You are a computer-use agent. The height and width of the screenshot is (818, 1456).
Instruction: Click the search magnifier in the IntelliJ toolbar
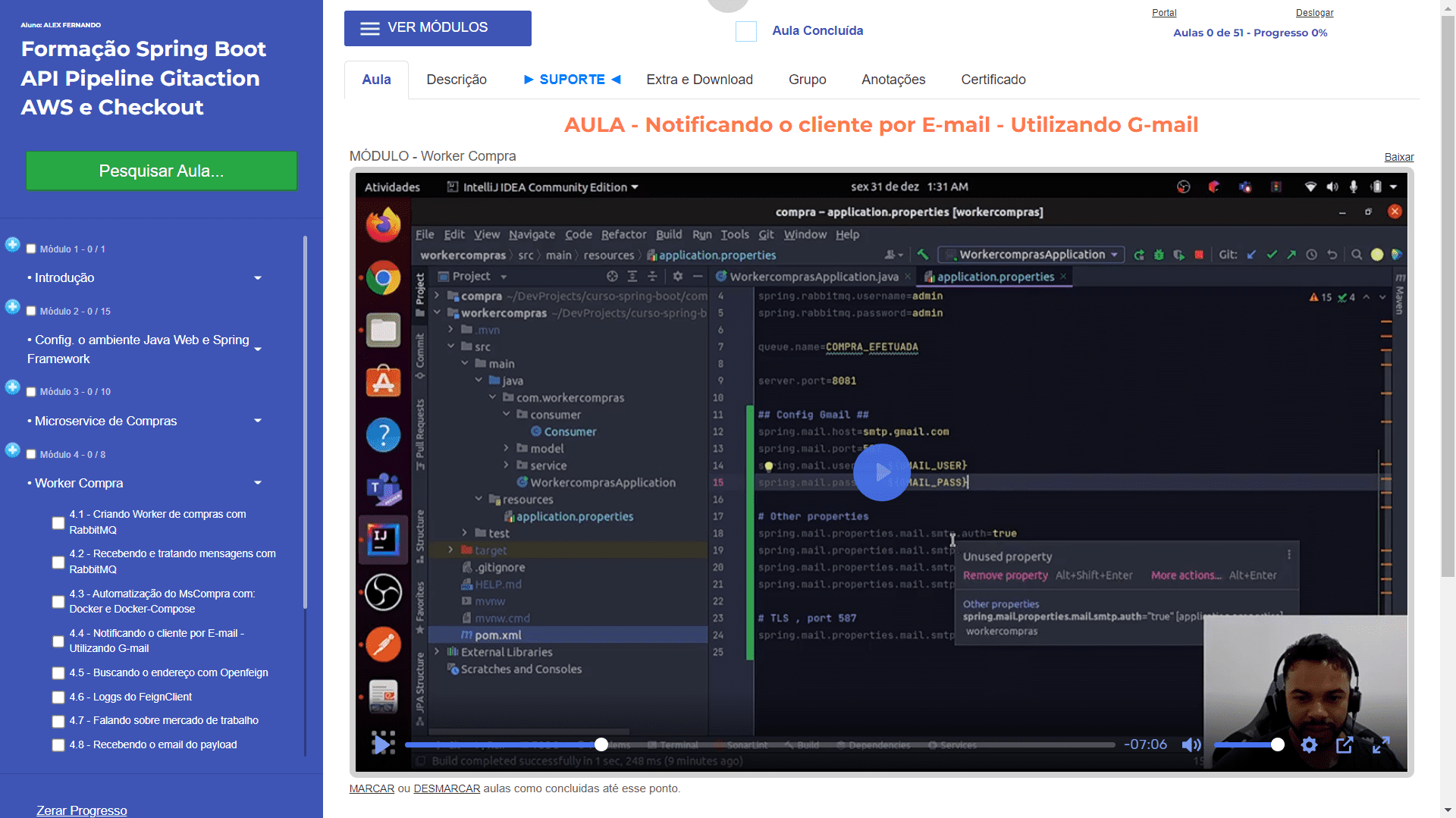(x=1357, y=255)
